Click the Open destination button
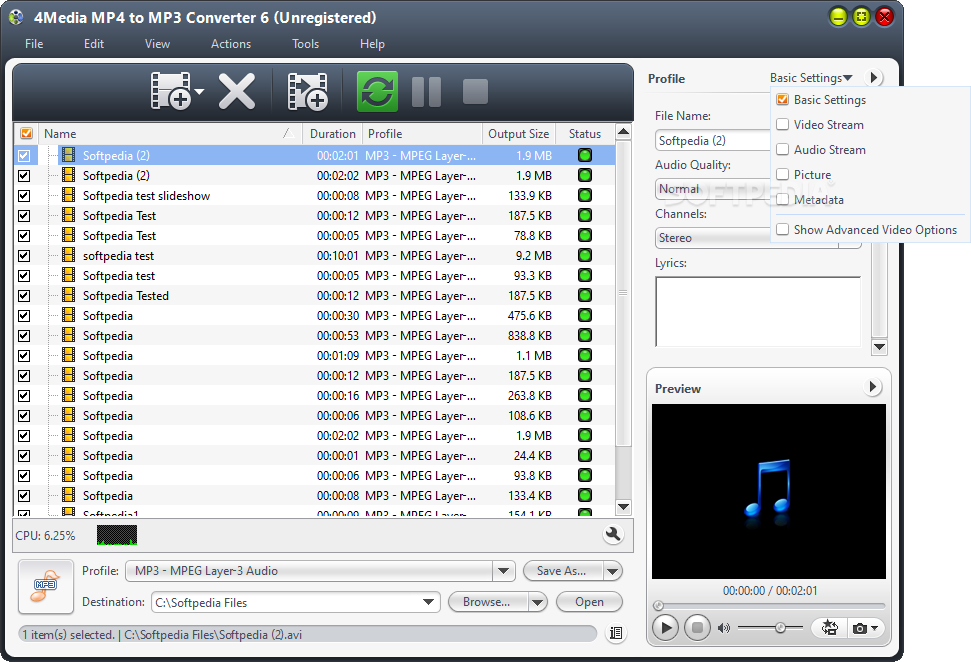971x662 pixels. click(x=589, y=602)
